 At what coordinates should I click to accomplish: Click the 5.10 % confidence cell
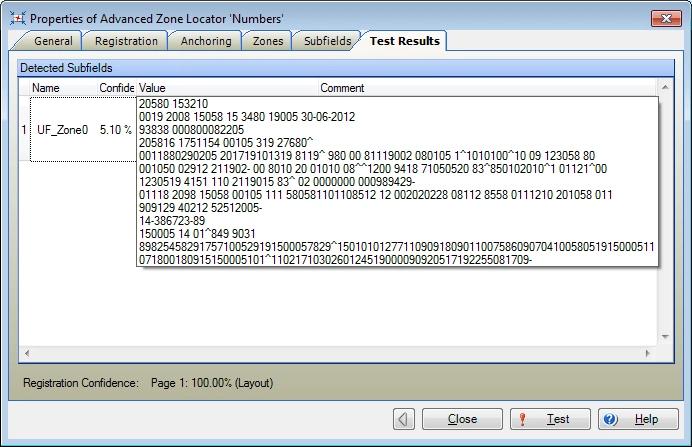click(x=115, y=130)
